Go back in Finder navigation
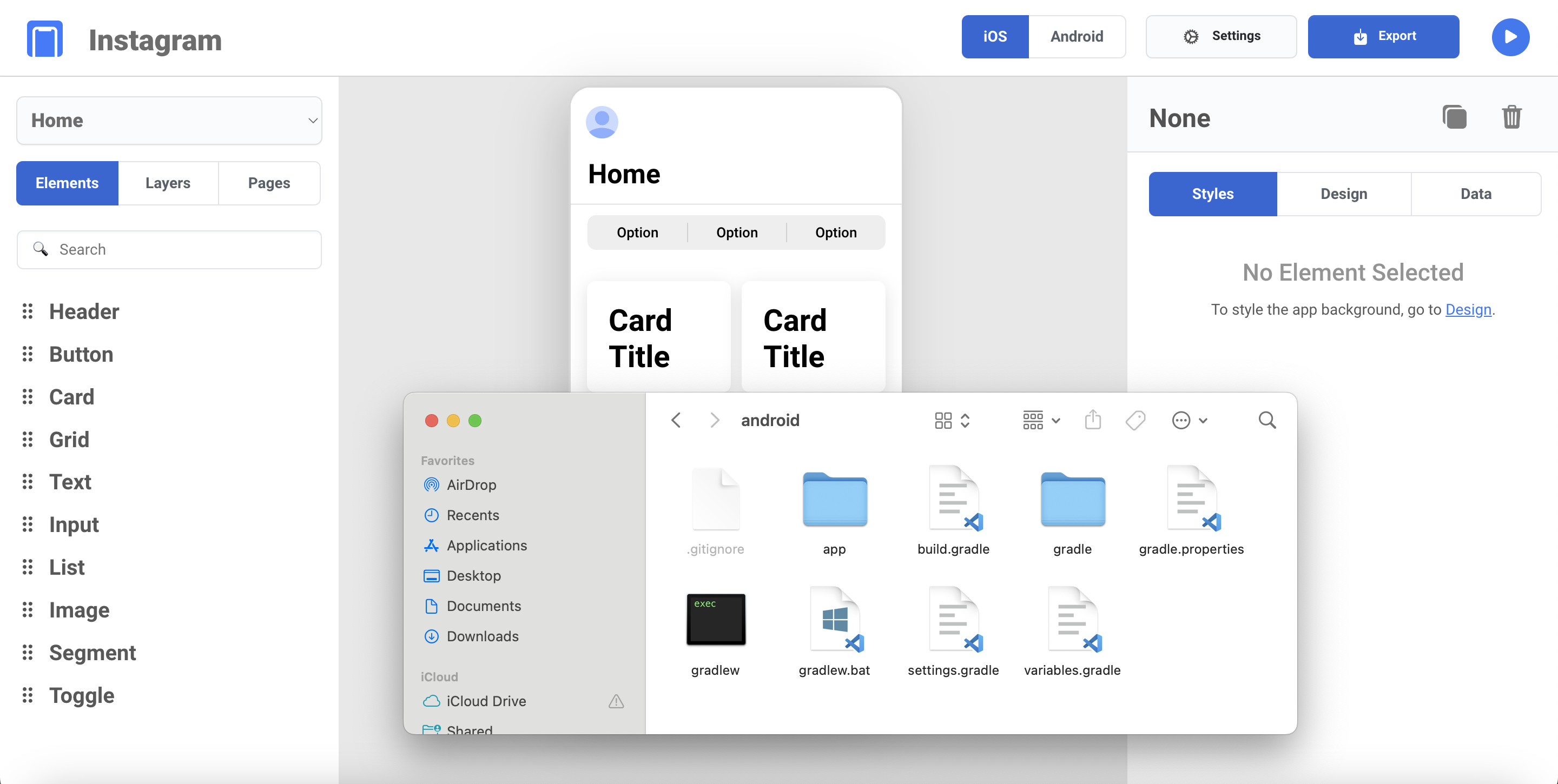 (676, 420)
